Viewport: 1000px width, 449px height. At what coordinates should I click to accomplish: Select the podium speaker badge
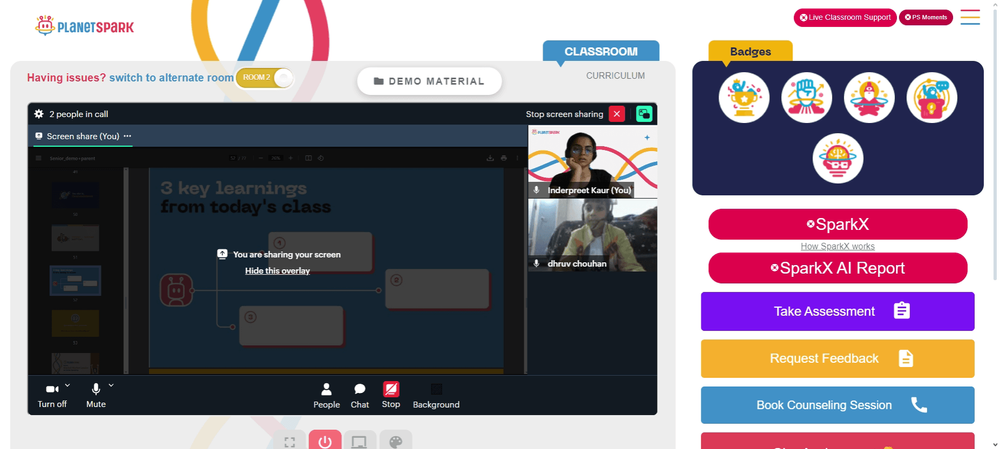[931, 98]
